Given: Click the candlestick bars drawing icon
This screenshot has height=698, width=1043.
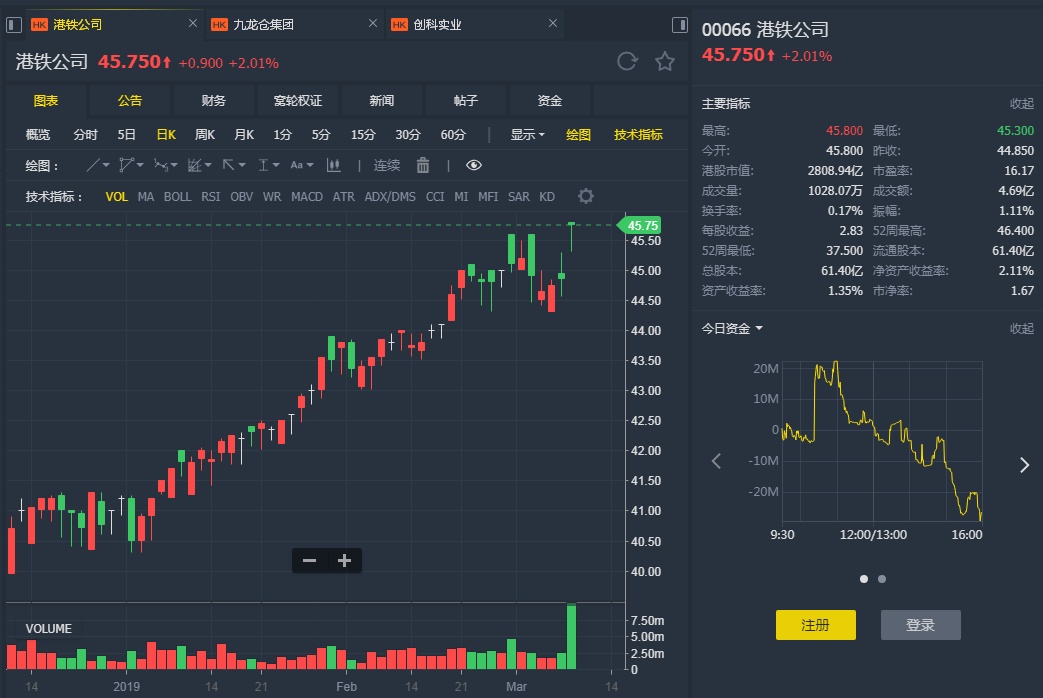Looking at the screenshot, I should (x=334, y=165).
